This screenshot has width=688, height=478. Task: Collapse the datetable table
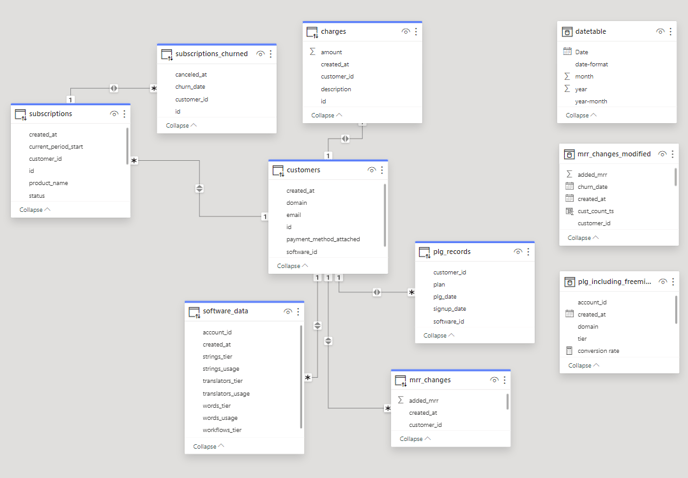(x=581, y=115)
